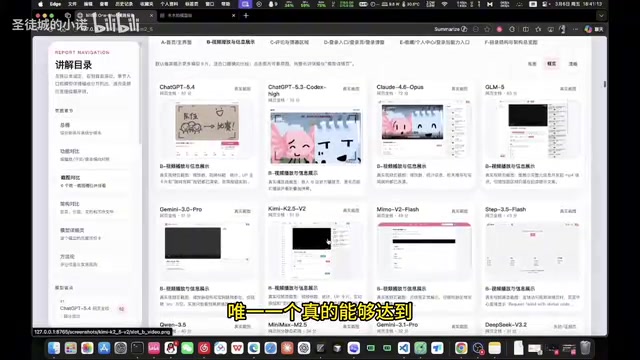
Task: Select the highlighted view density option
Action: [x=551, y=64]
